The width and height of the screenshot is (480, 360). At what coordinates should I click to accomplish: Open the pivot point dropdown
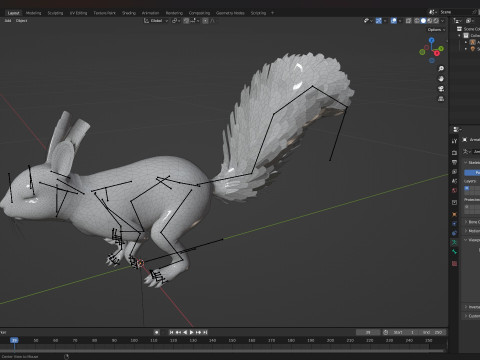[x=176, y=21]
